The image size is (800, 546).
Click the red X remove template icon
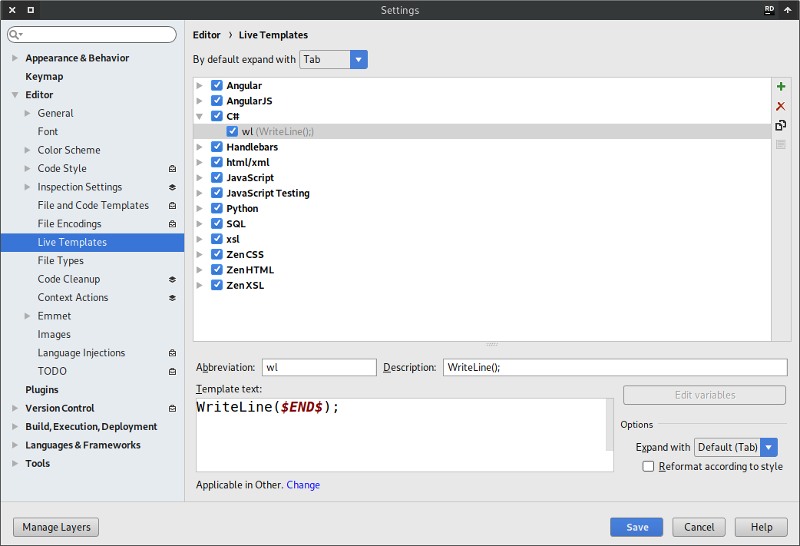click(781, 106)
